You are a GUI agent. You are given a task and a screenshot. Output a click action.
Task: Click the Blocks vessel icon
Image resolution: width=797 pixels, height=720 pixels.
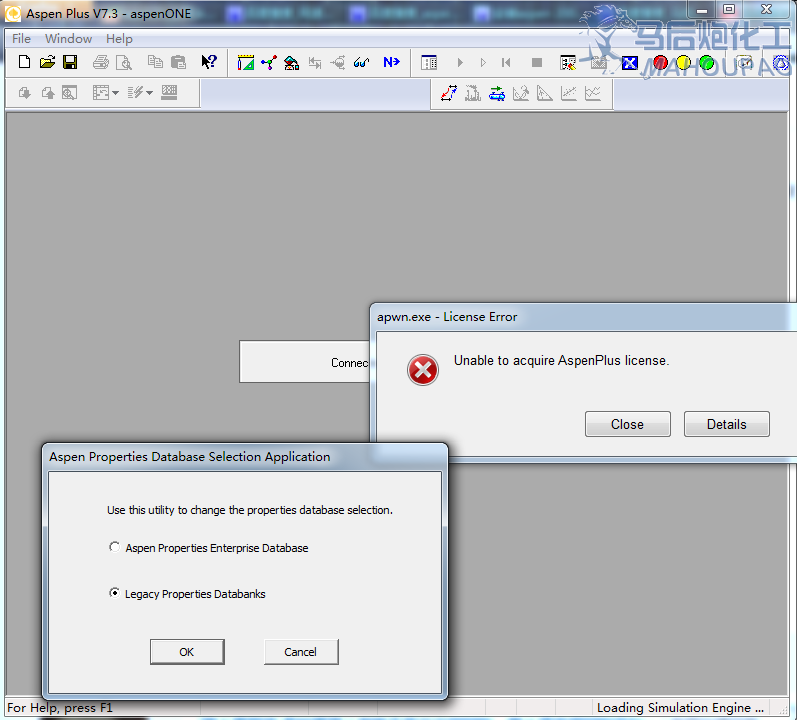[x=338, y=62]
